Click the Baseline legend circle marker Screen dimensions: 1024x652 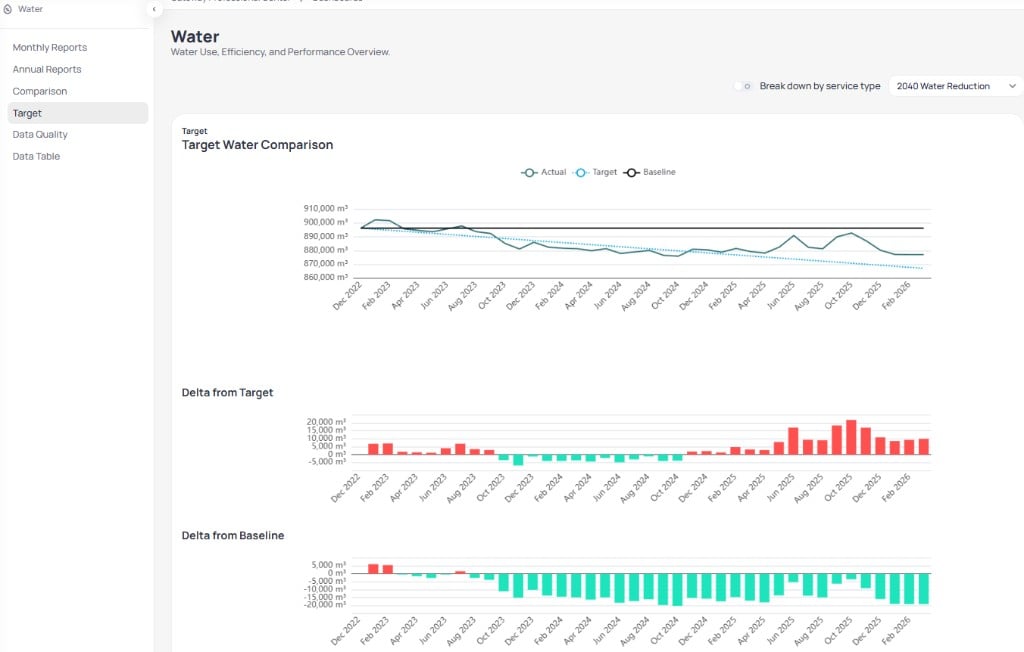(x=632, y=173)
